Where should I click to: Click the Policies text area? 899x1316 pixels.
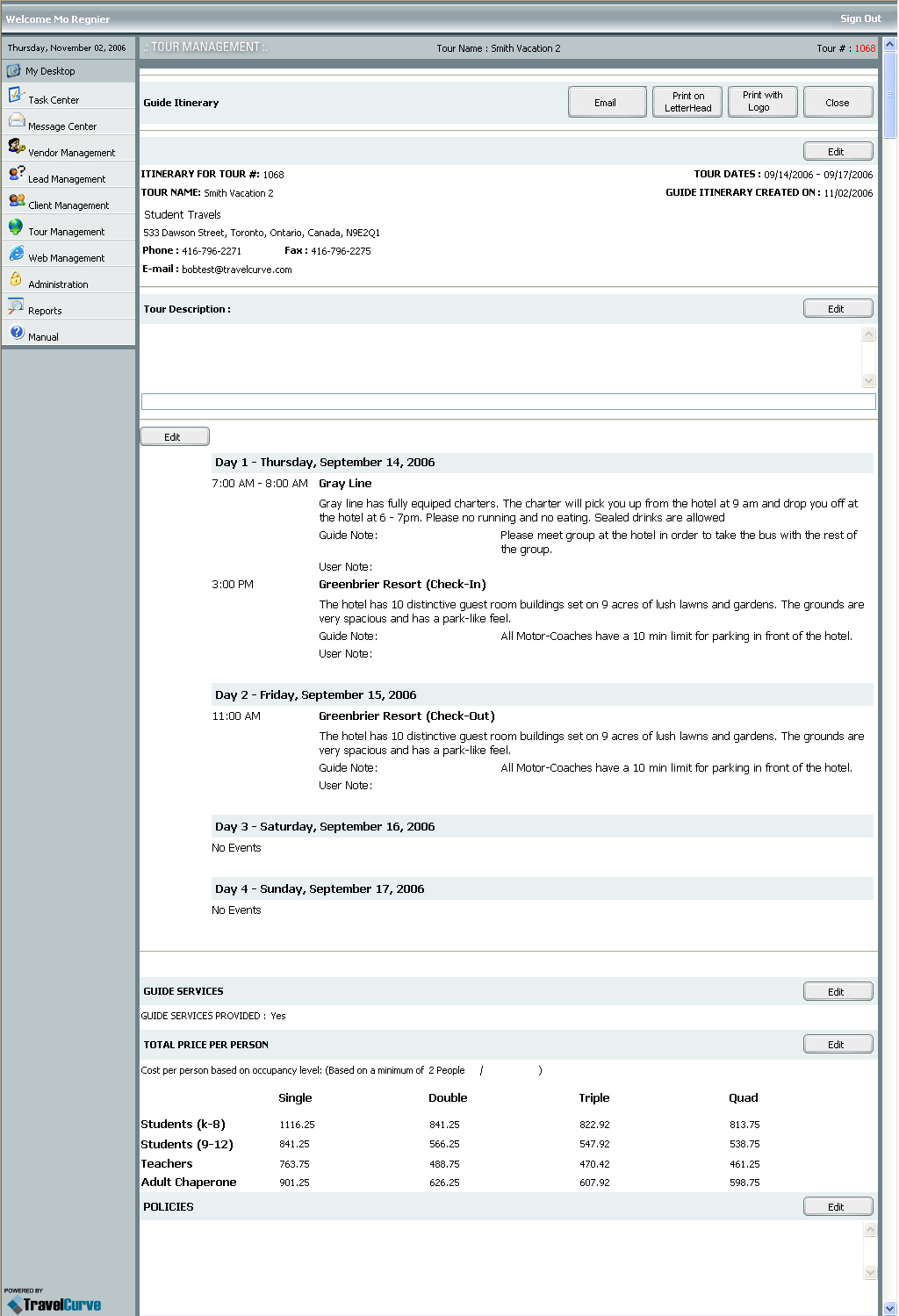pos(501,1251)
